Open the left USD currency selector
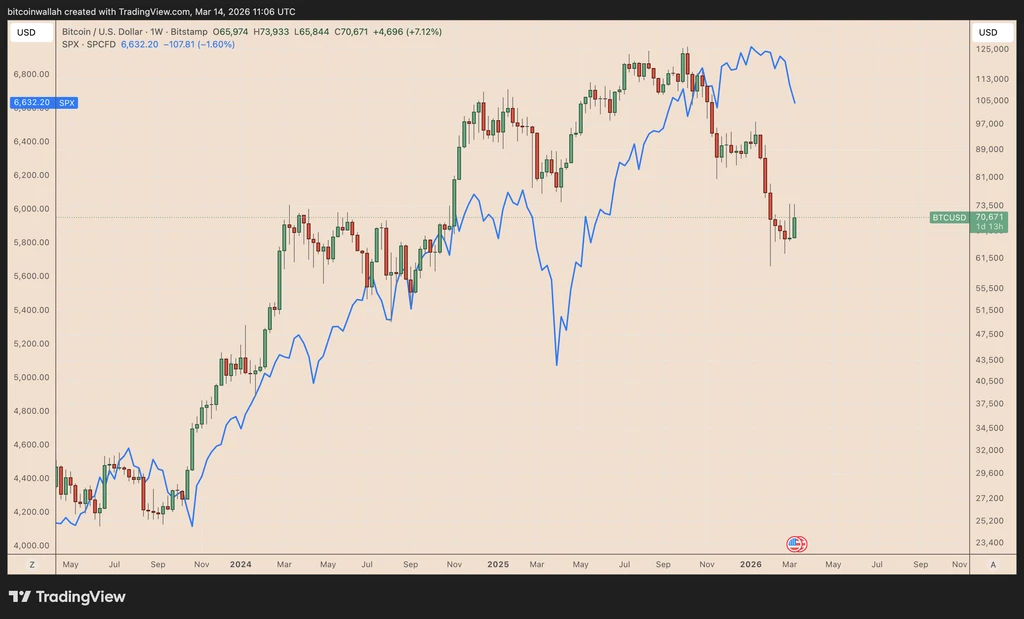This screenshot has height=619, width=1024. point(27,33)
